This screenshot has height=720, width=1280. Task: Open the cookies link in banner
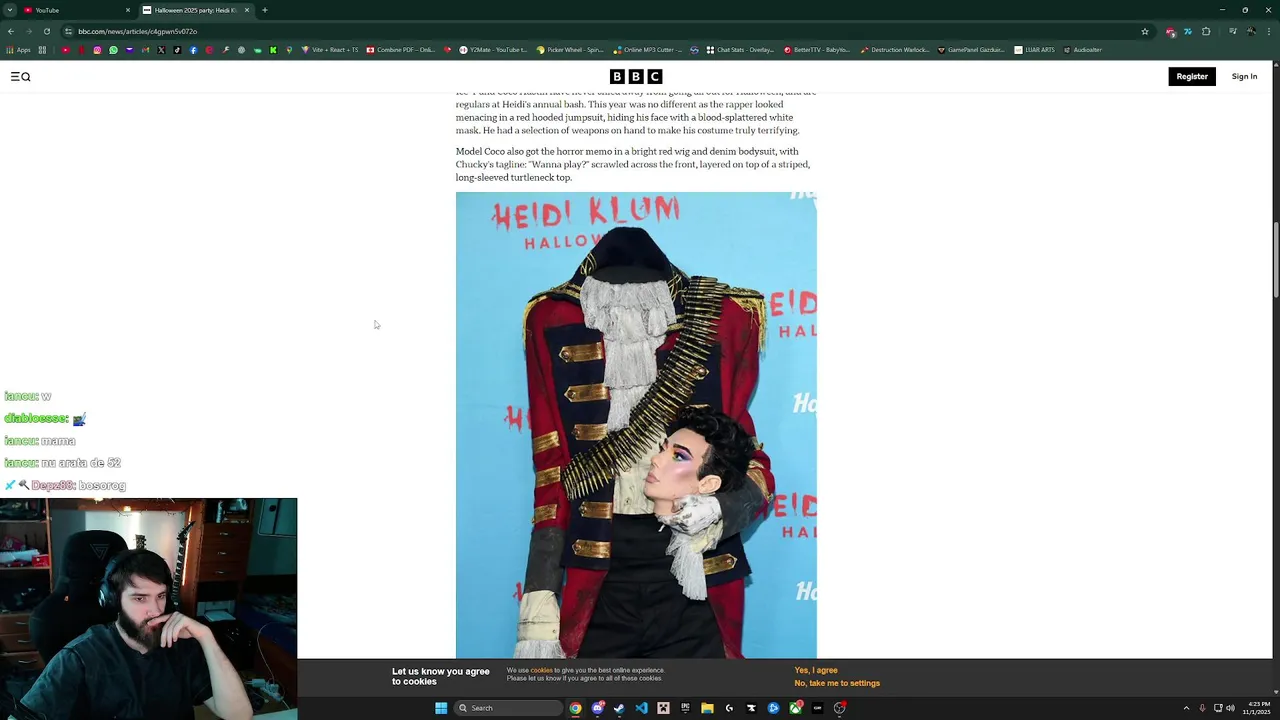pos(541,670)
